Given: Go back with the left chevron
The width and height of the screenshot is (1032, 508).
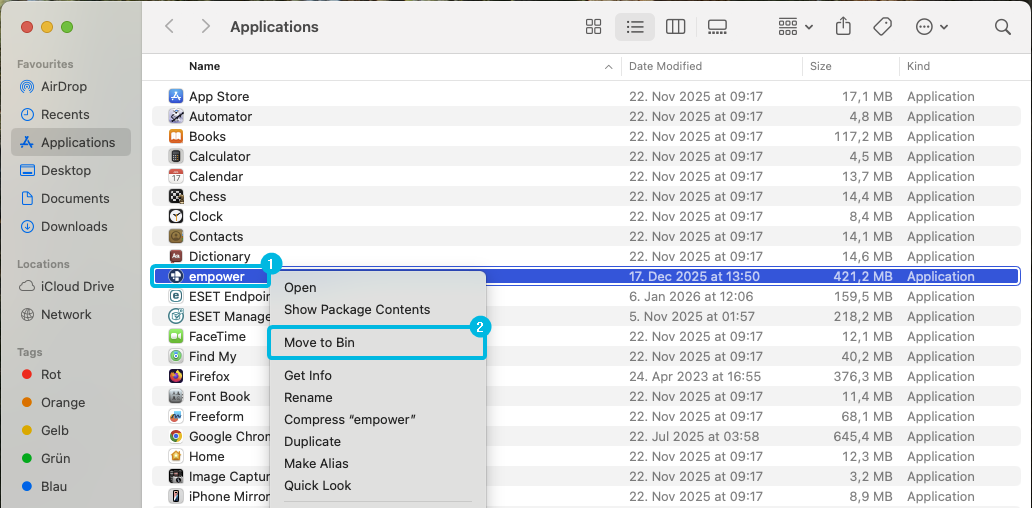Looking at the screenshot, I should coord(169,26).
